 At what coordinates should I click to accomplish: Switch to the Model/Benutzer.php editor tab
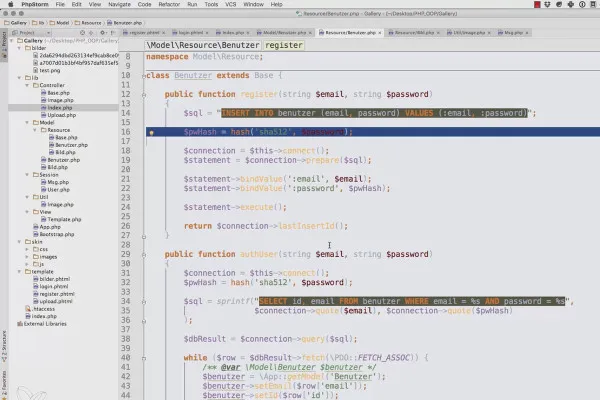pos(284,33)
